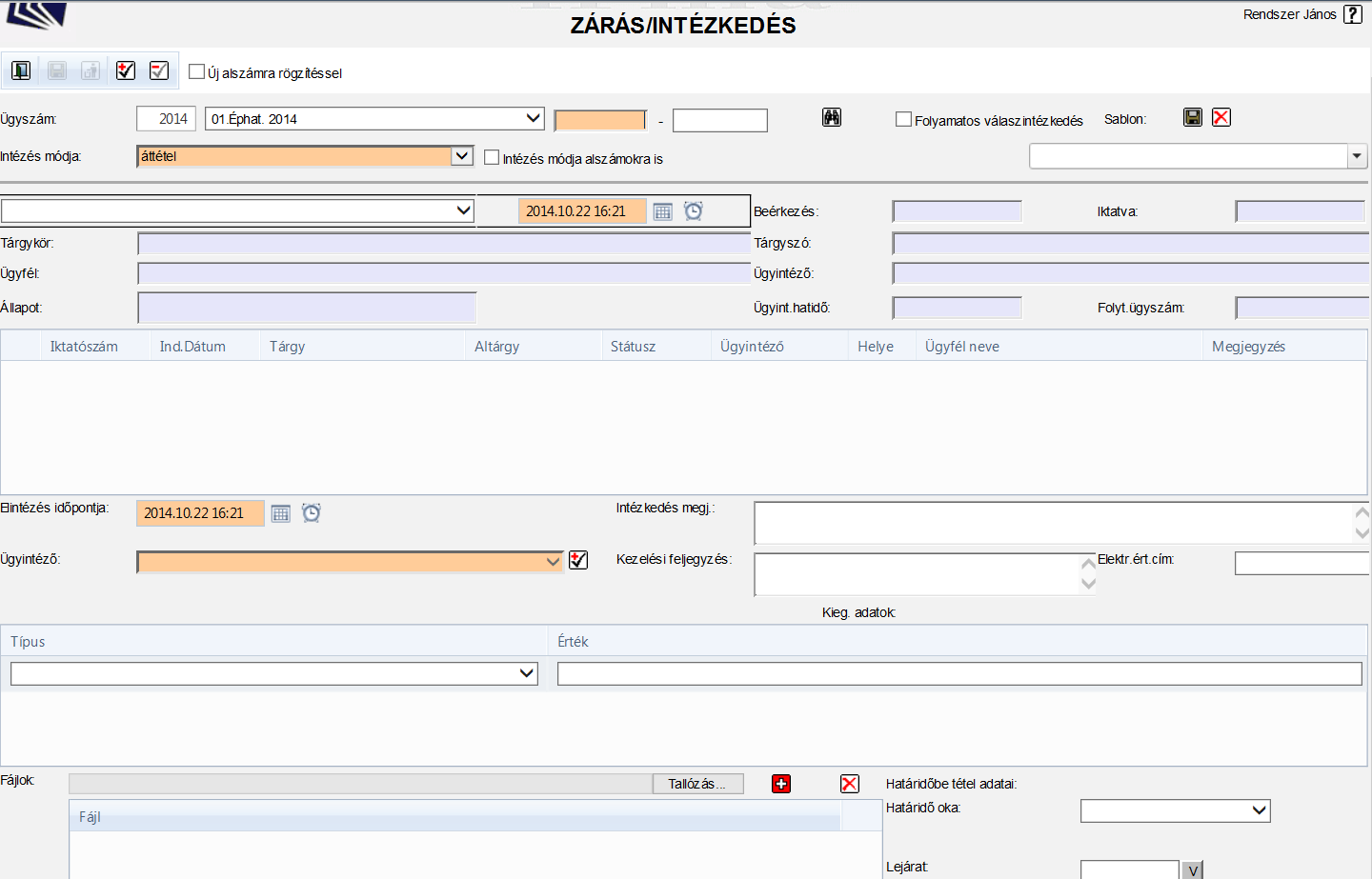Open the binoculars search icon
1372x879 pixels.
click(832, 117)
